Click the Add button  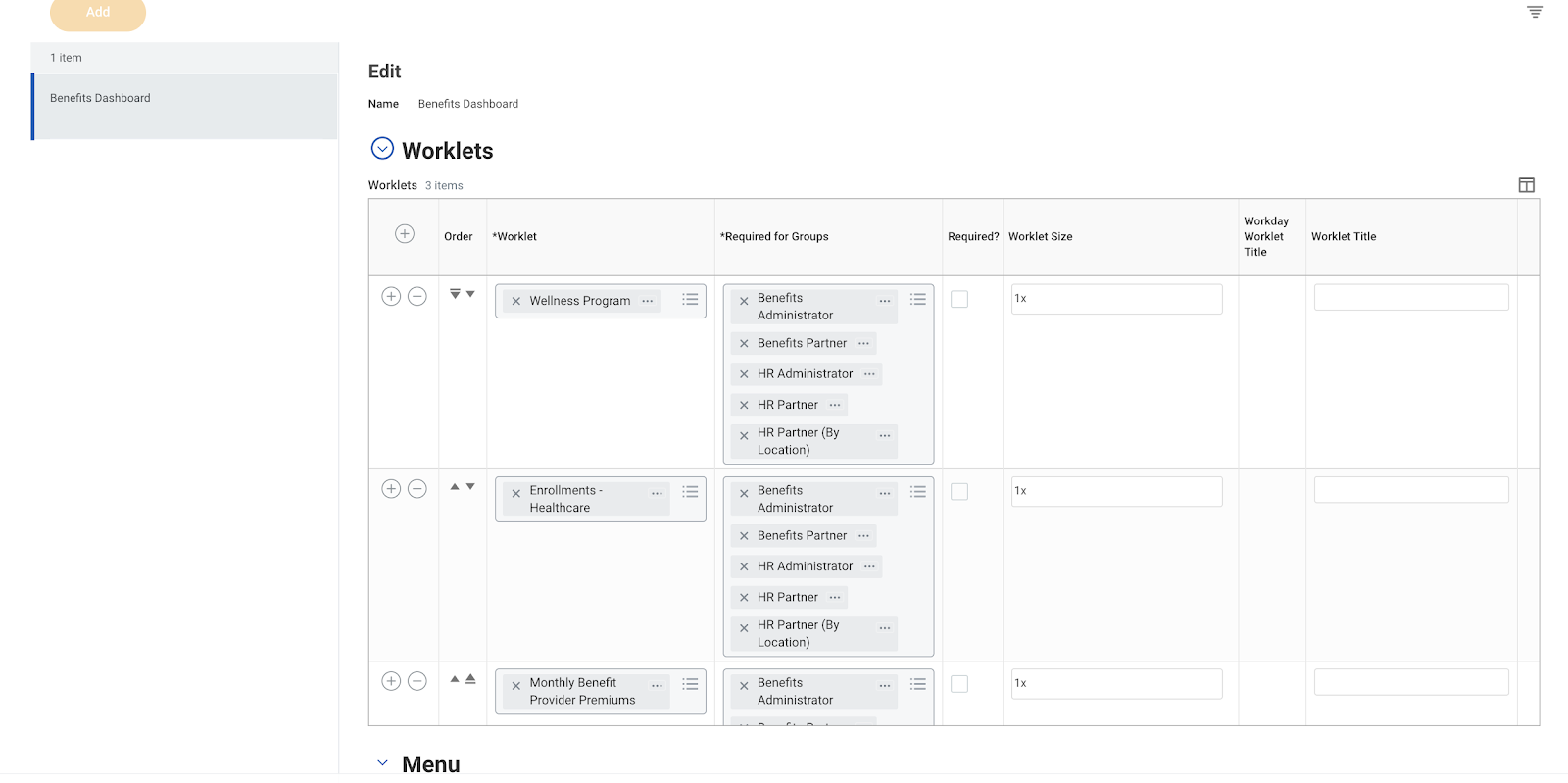pyautogui.click(x=97, y=14)
